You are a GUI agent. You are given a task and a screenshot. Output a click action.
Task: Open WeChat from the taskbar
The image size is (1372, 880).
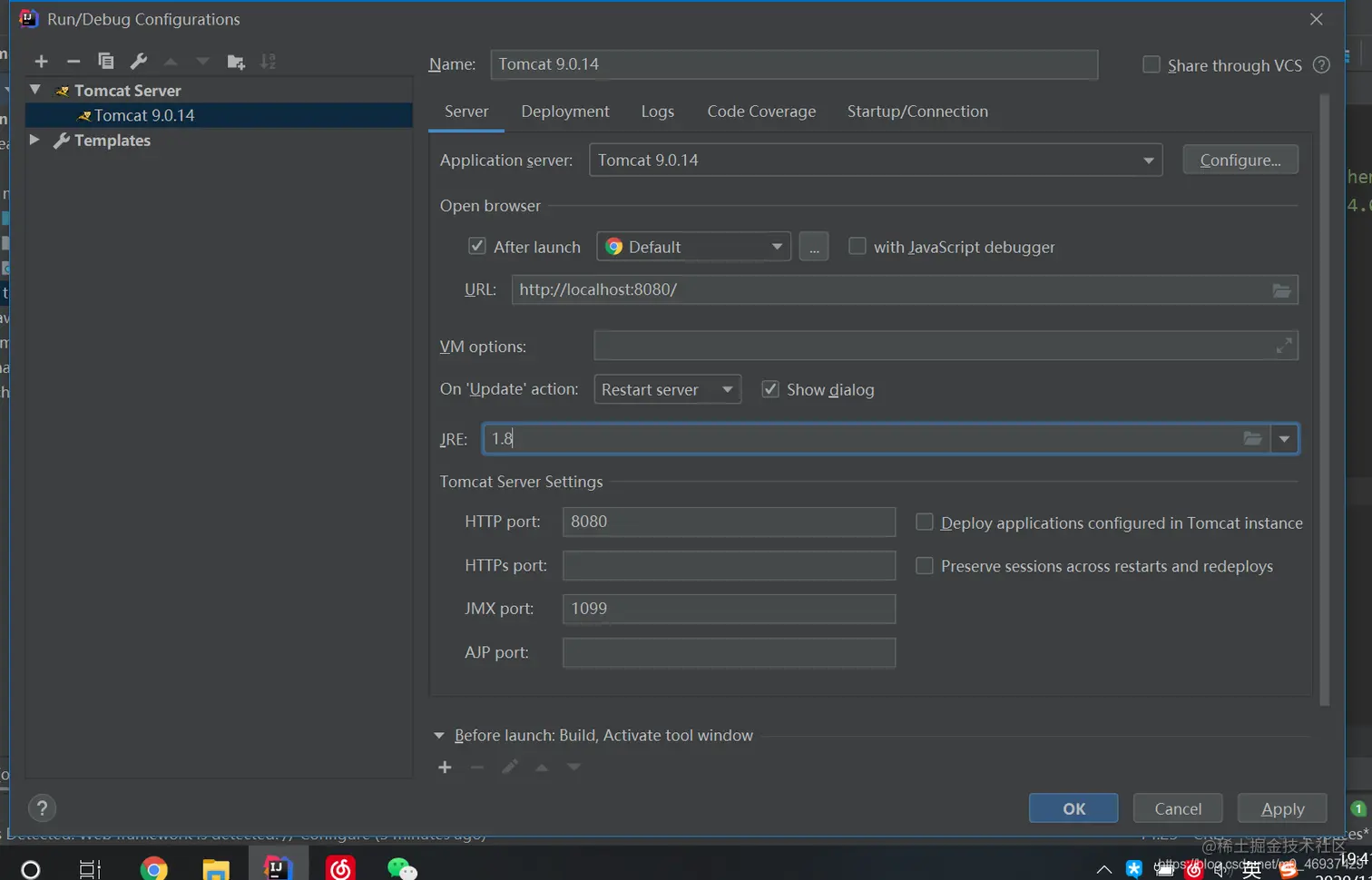point(401,869)
